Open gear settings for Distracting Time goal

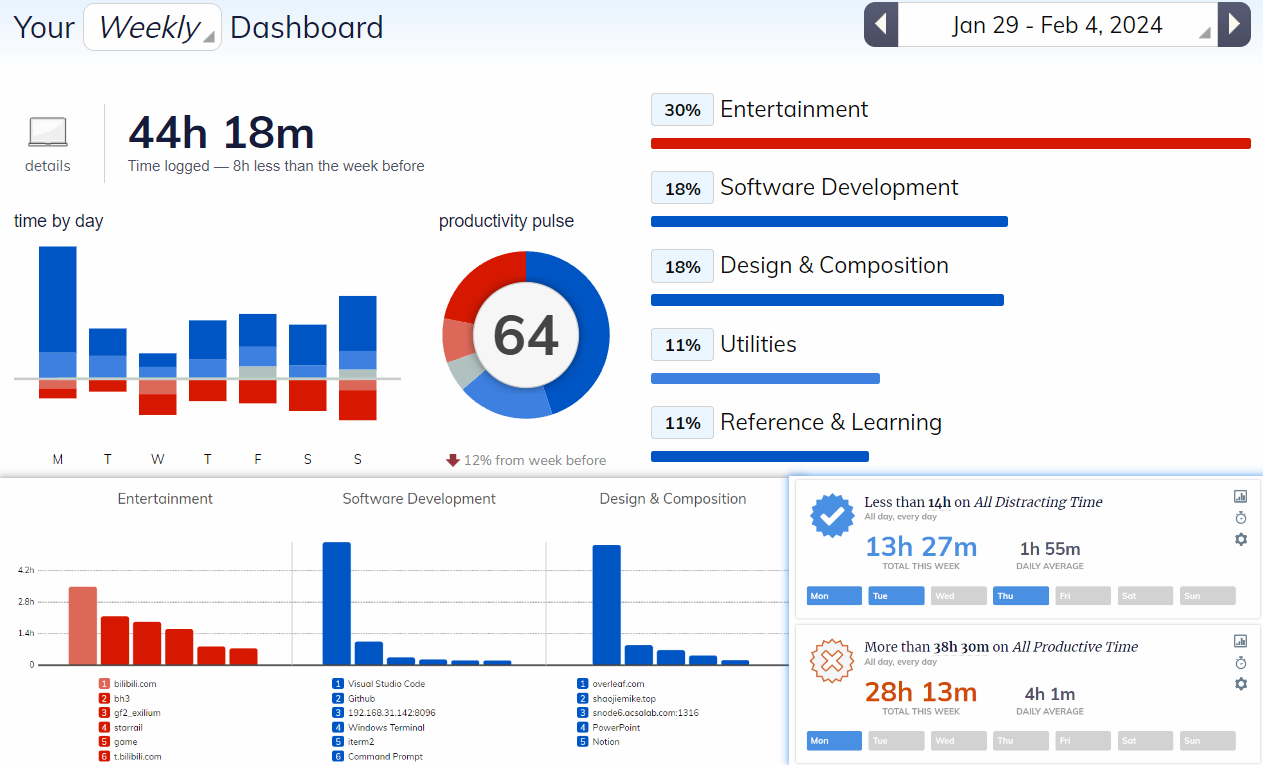1241,539
